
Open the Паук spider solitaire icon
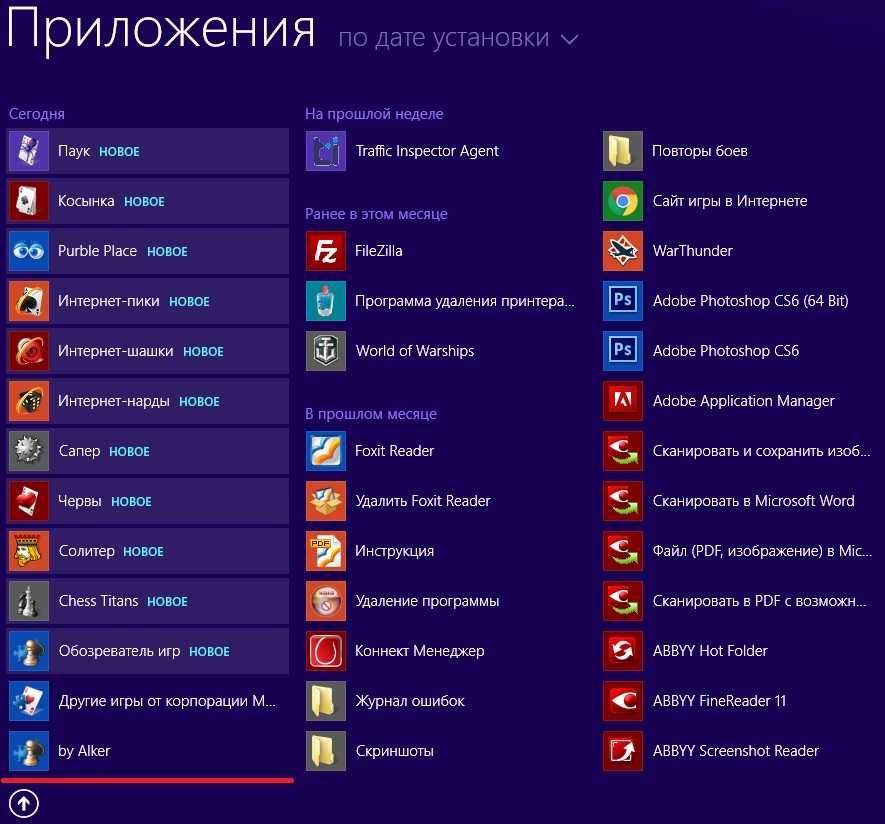(28, 151)
